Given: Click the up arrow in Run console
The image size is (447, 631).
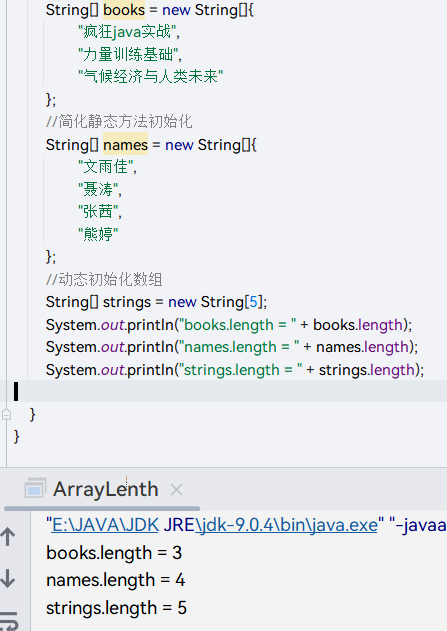Looking at the screenshot, I should coord(8,537).
